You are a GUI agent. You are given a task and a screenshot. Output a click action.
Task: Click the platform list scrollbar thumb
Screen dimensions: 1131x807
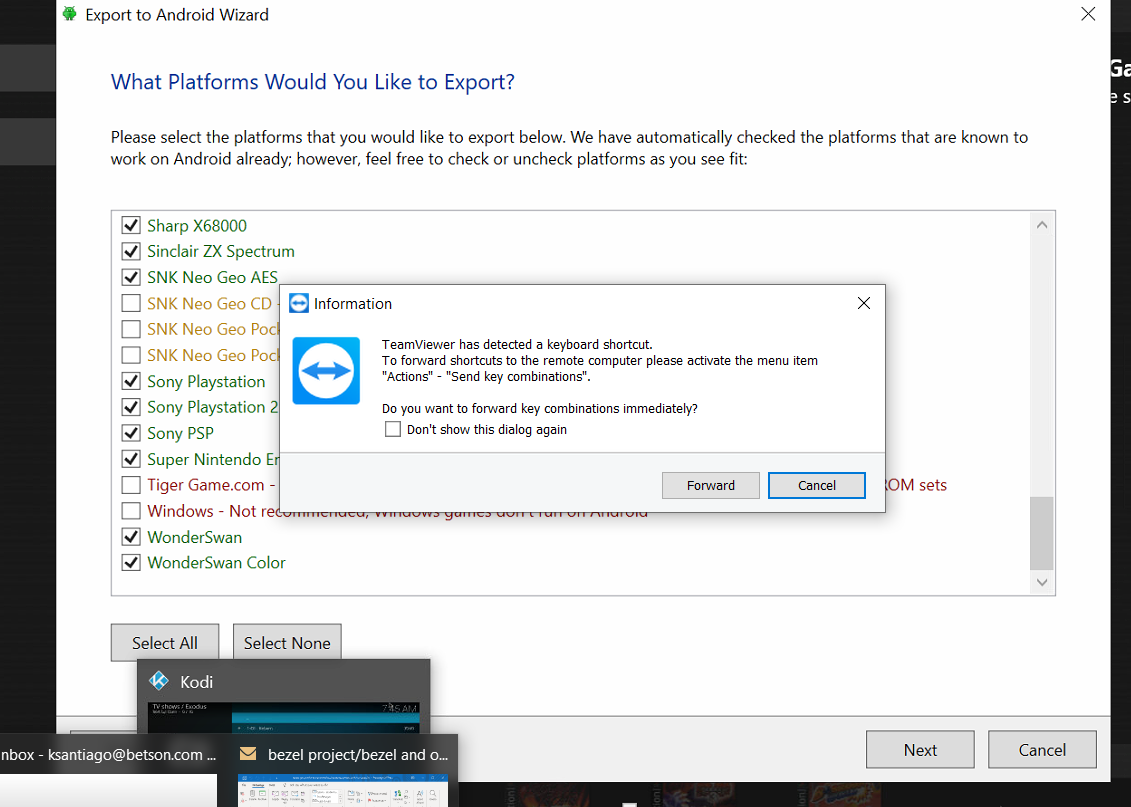tap(1042, 533)
